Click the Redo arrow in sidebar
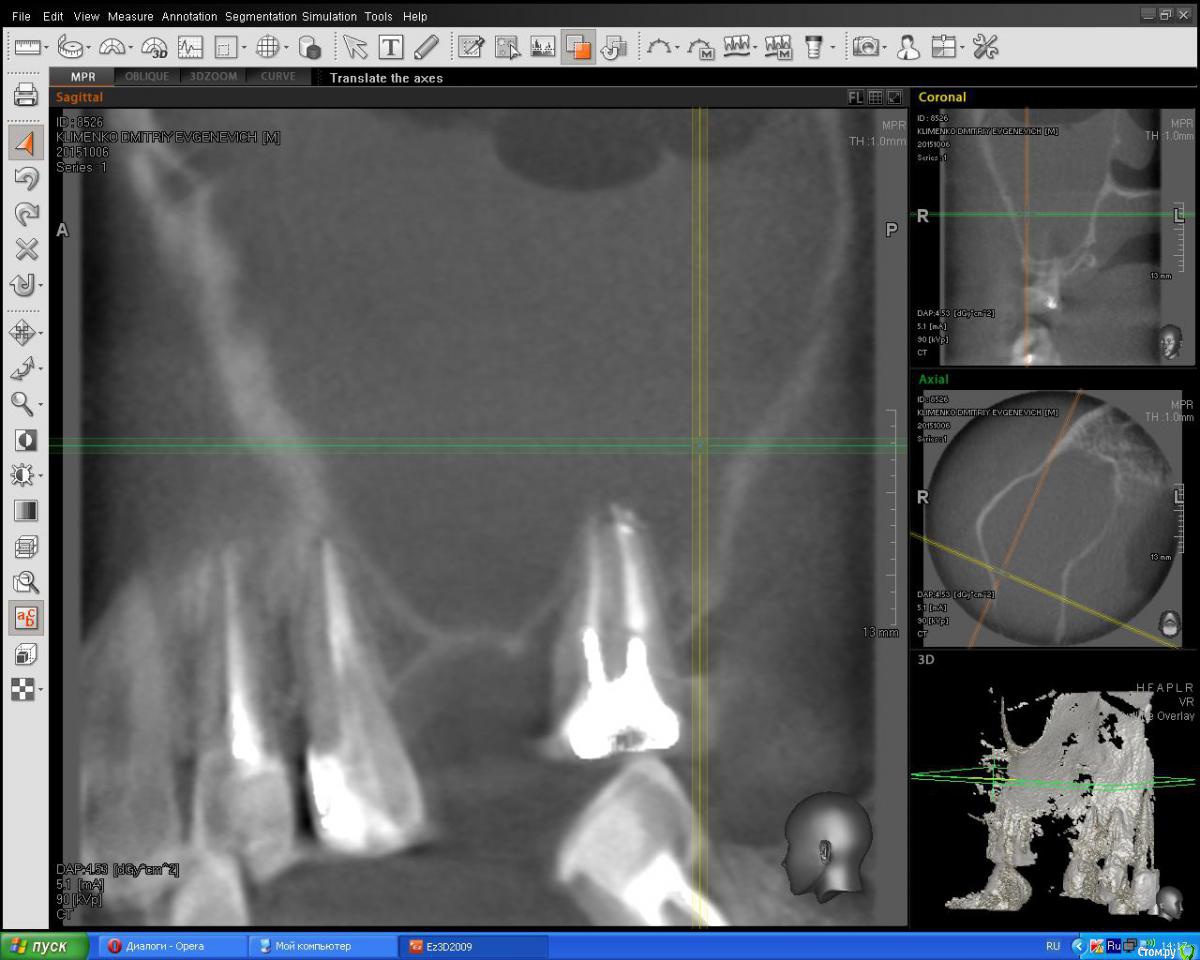 (x=25, y=214)
